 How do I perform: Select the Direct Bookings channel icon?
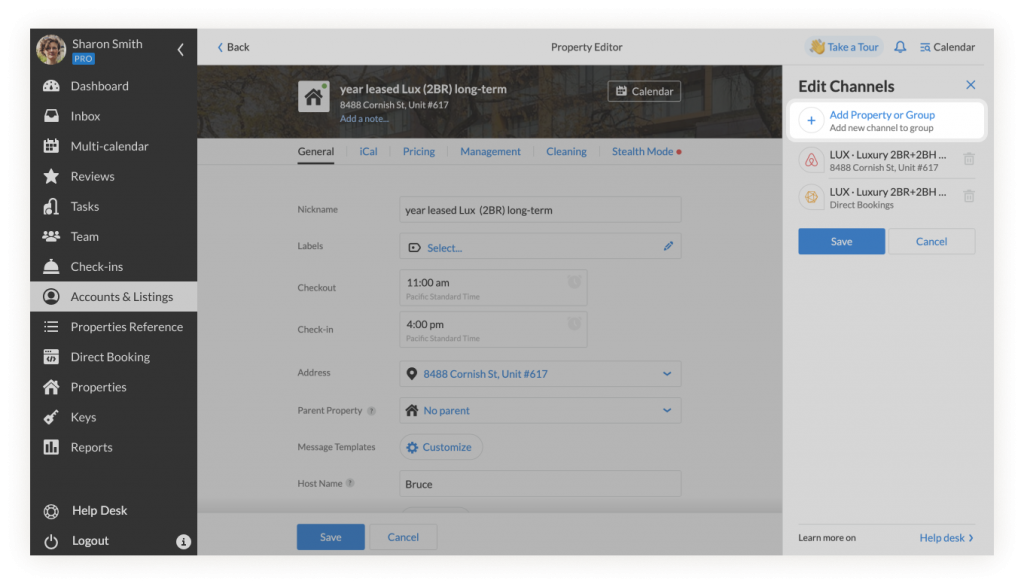[x=810, y=197]
